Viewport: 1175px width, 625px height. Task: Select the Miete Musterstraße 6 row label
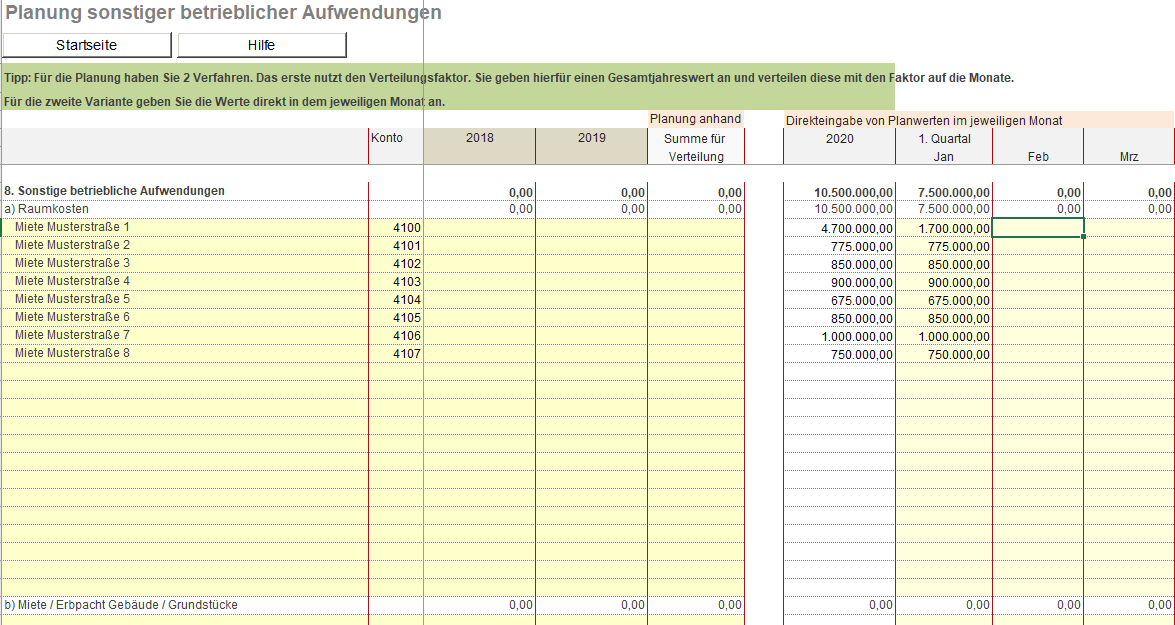72,317
